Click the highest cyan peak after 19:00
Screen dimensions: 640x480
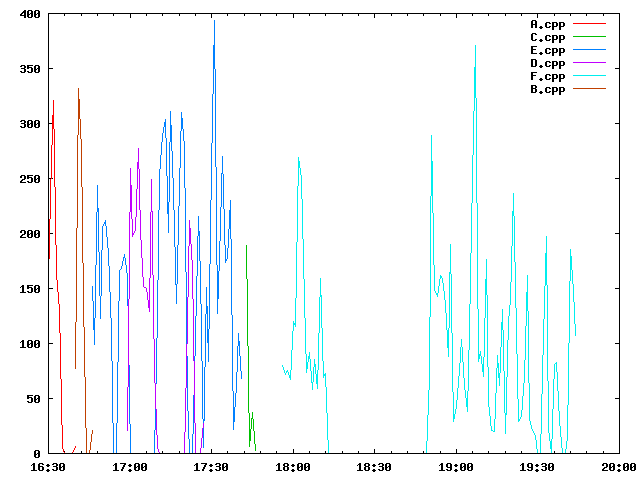point(475,47)
